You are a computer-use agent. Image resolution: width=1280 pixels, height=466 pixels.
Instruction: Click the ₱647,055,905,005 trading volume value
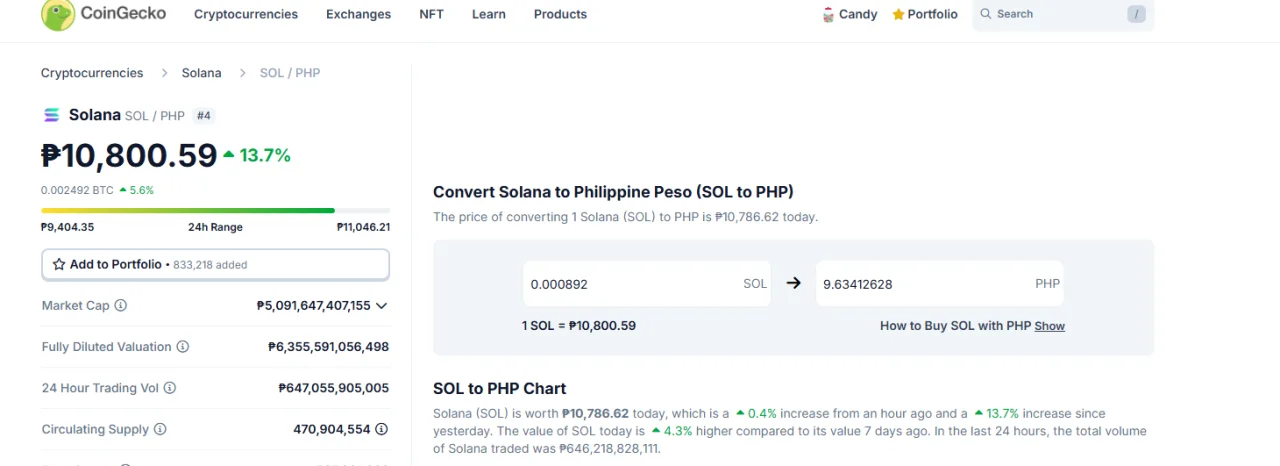334,388
